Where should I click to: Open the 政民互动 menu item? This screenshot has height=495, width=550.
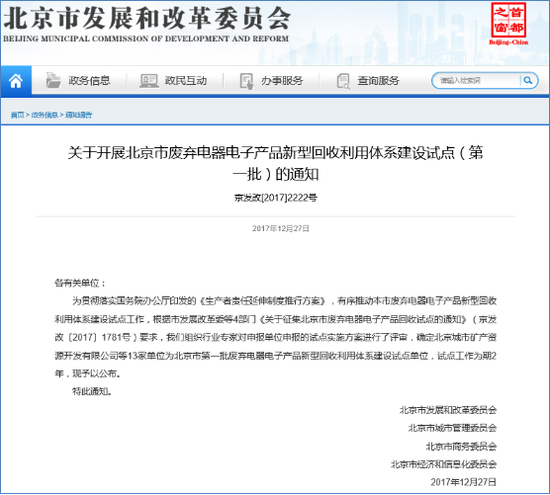(186, 81)
